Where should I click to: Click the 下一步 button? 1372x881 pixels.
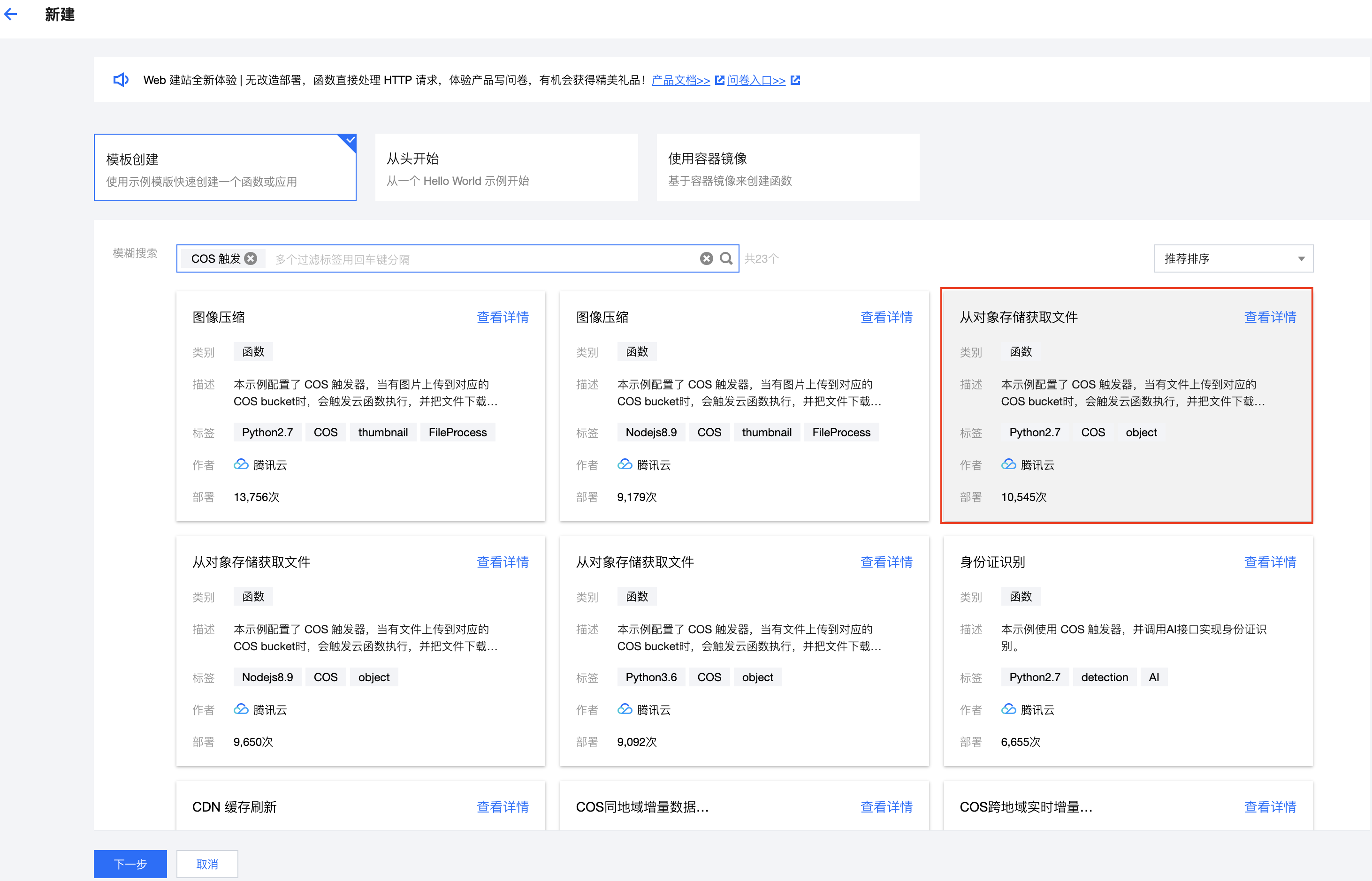130,864
